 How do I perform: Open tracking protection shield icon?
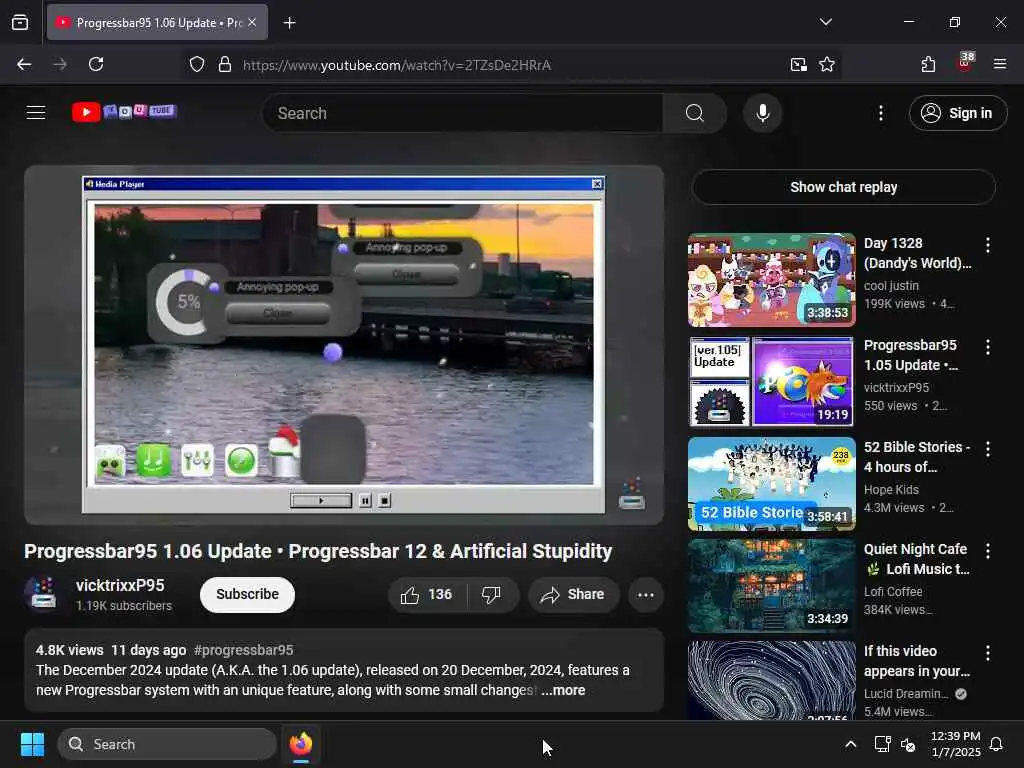(x=197, y=65)
